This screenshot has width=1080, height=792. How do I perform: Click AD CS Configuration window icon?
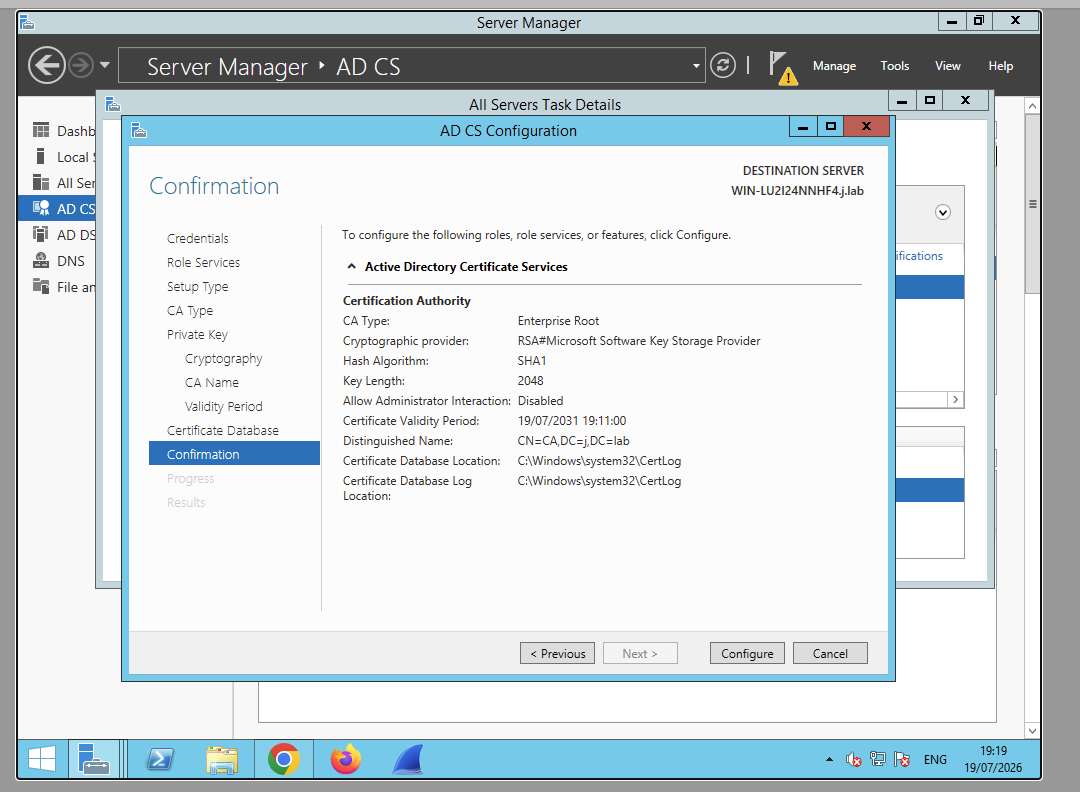(139, 131)
